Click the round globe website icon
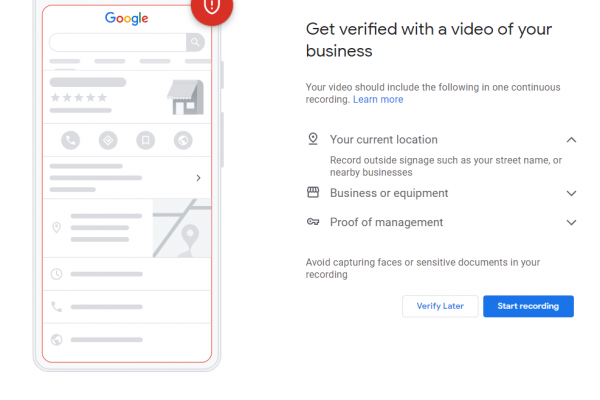Image resolution: width=600 pixels, height=400 pixels. click(x=183, y=140)
